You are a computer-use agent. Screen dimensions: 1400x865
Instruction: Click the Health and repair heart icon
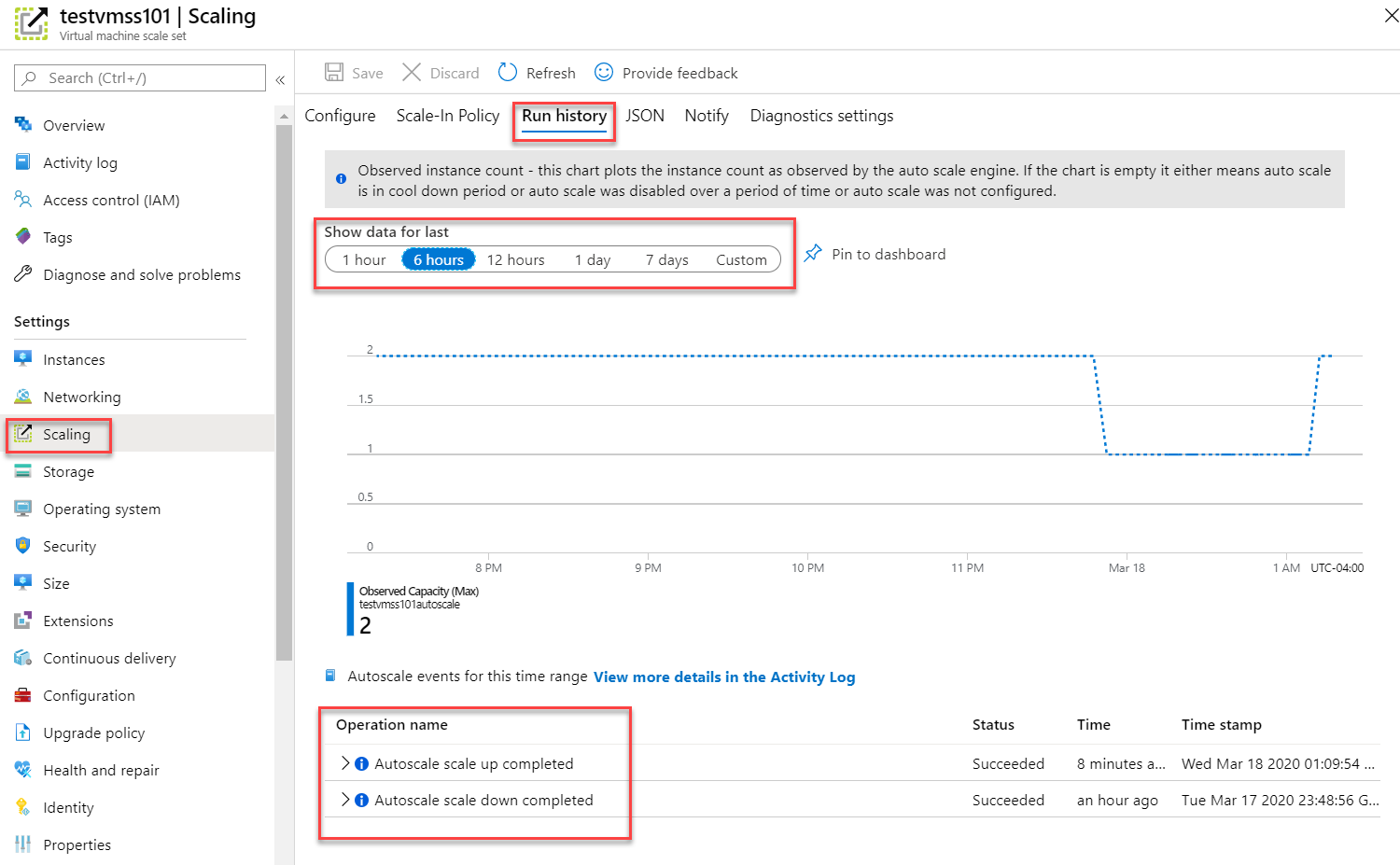23,769
